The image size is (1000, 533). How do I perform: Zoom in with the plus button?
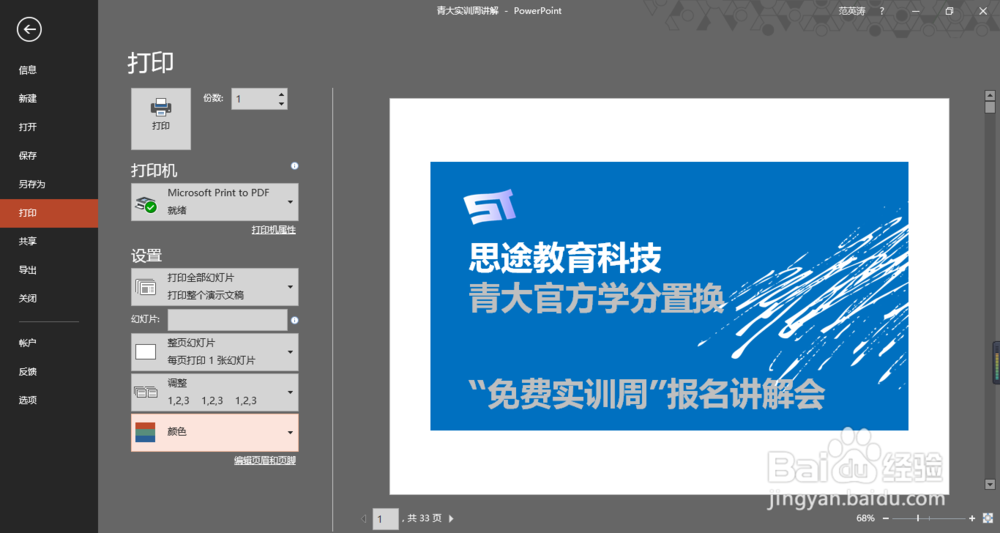(972, 518)
